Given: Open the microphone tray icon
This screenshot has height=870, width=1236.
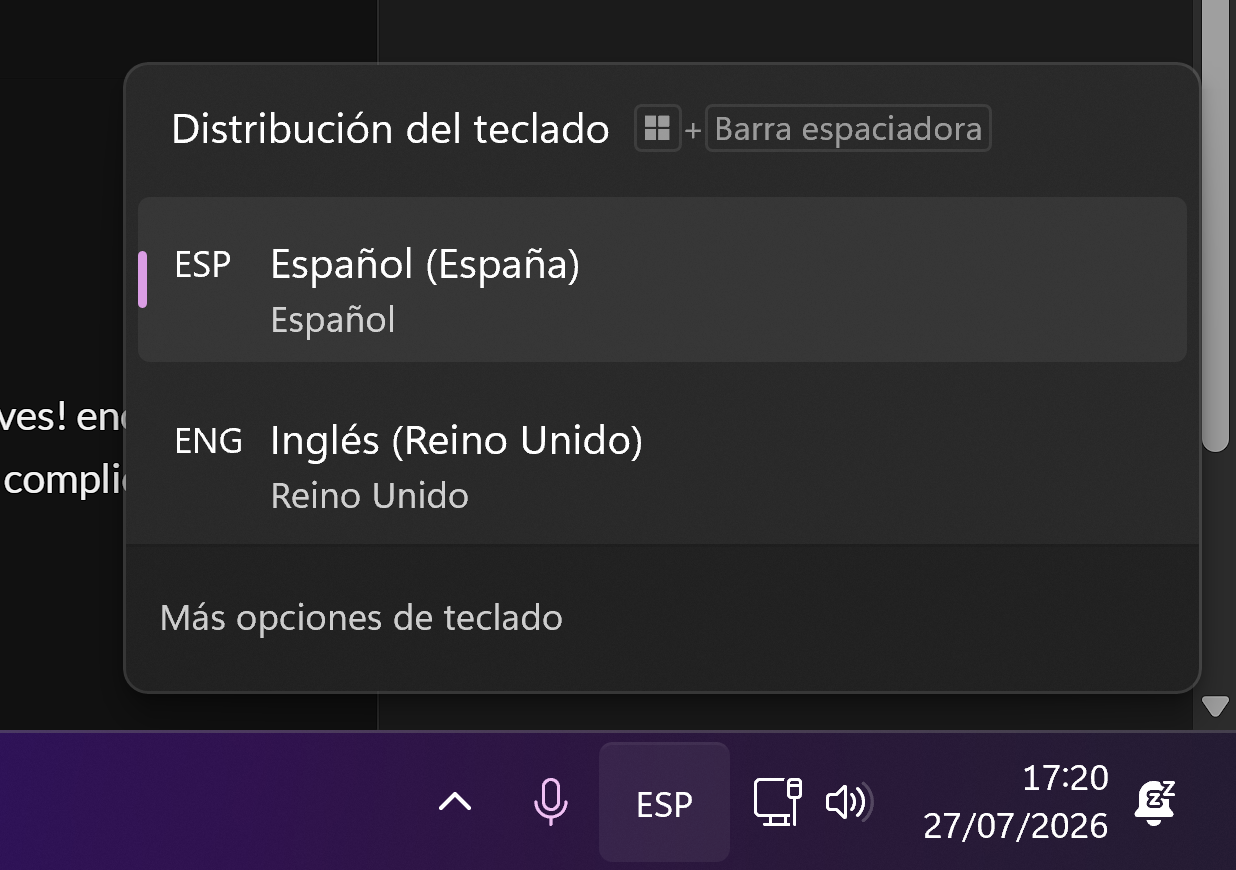Looking at the screenshot, I should tap(550, 802).
